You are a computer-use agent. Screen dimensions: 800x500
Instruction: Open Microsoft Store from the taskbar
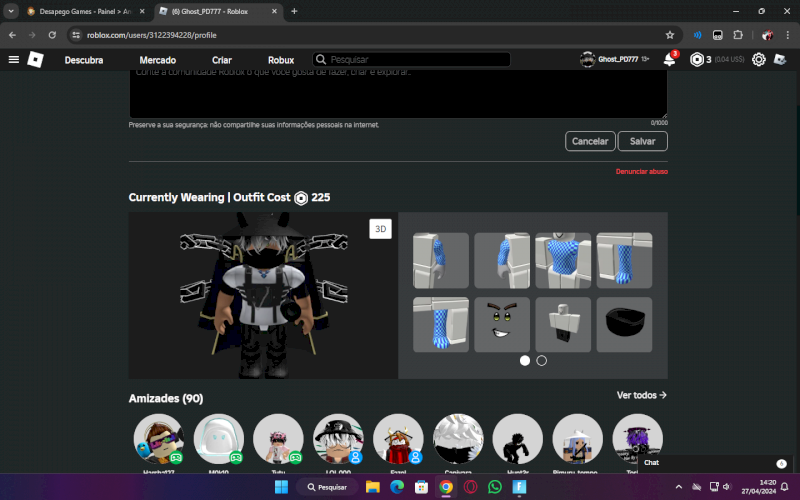click(421, 487)
